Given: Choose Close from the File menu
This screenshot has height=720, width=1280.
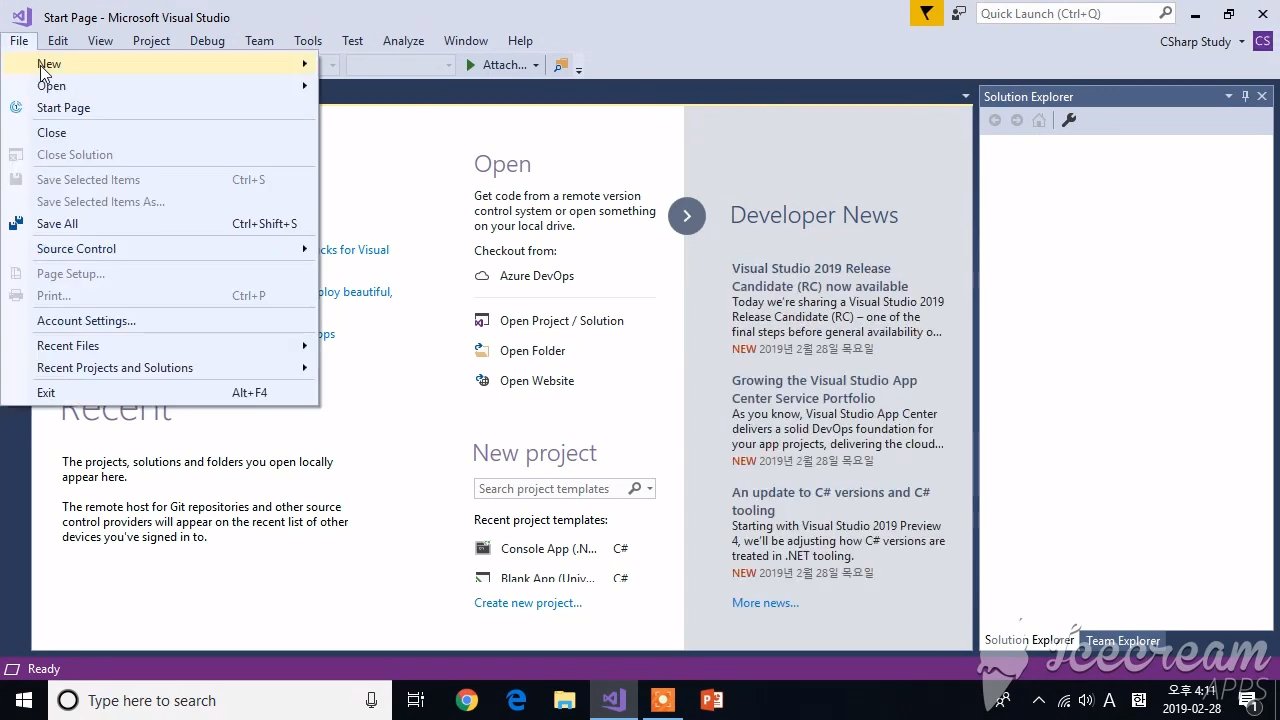Looking at the screenshot, I should (x=160, y=133).
